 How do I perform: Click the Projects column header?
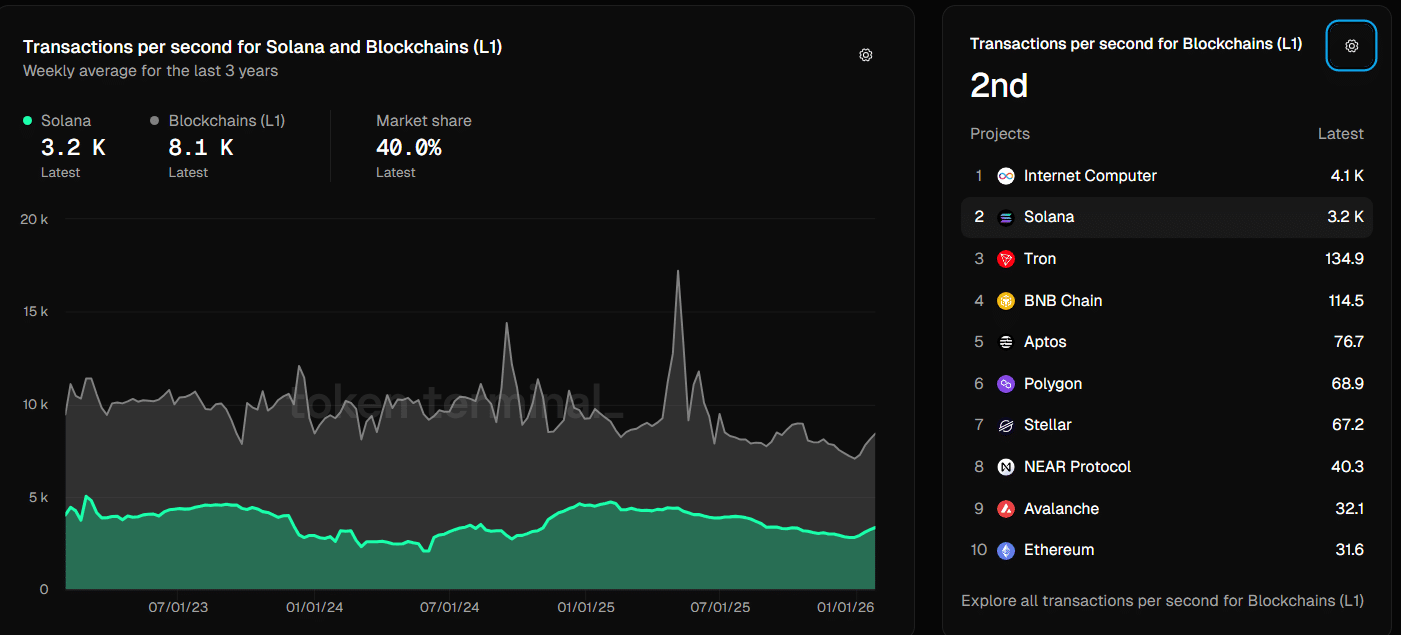[1000, 133]
